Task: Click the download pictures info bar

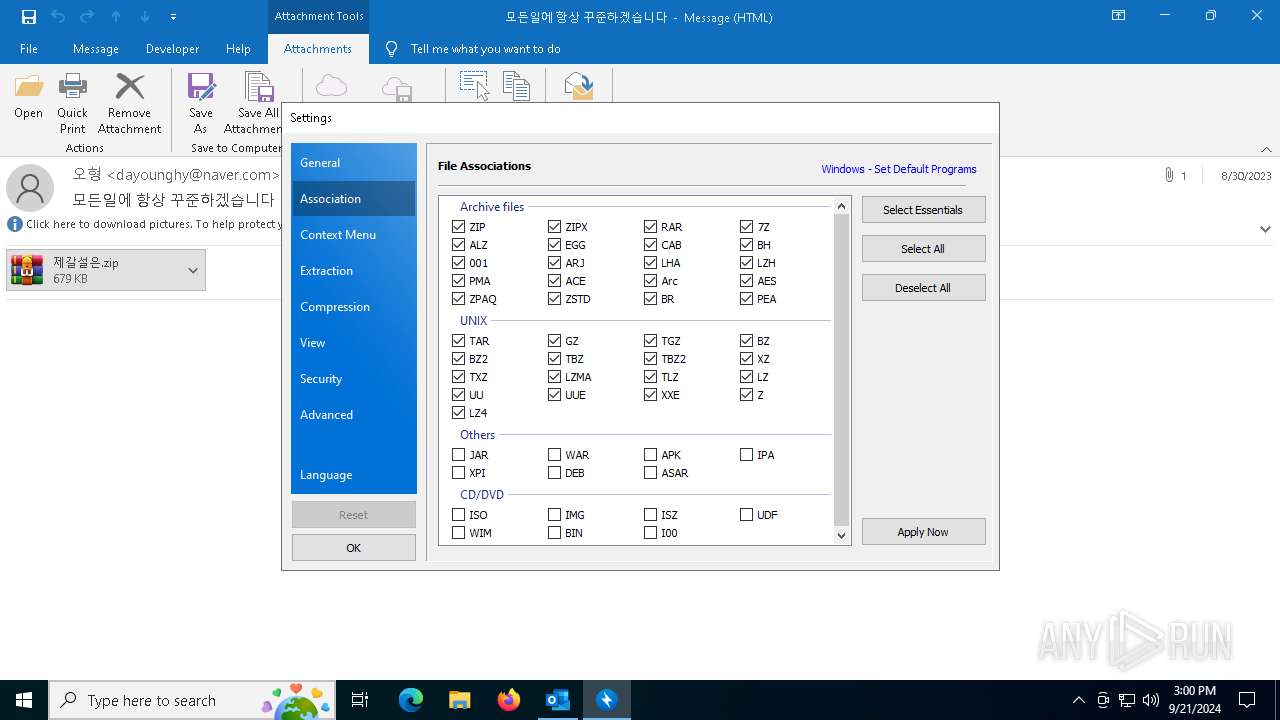Action: pos(144,224)
